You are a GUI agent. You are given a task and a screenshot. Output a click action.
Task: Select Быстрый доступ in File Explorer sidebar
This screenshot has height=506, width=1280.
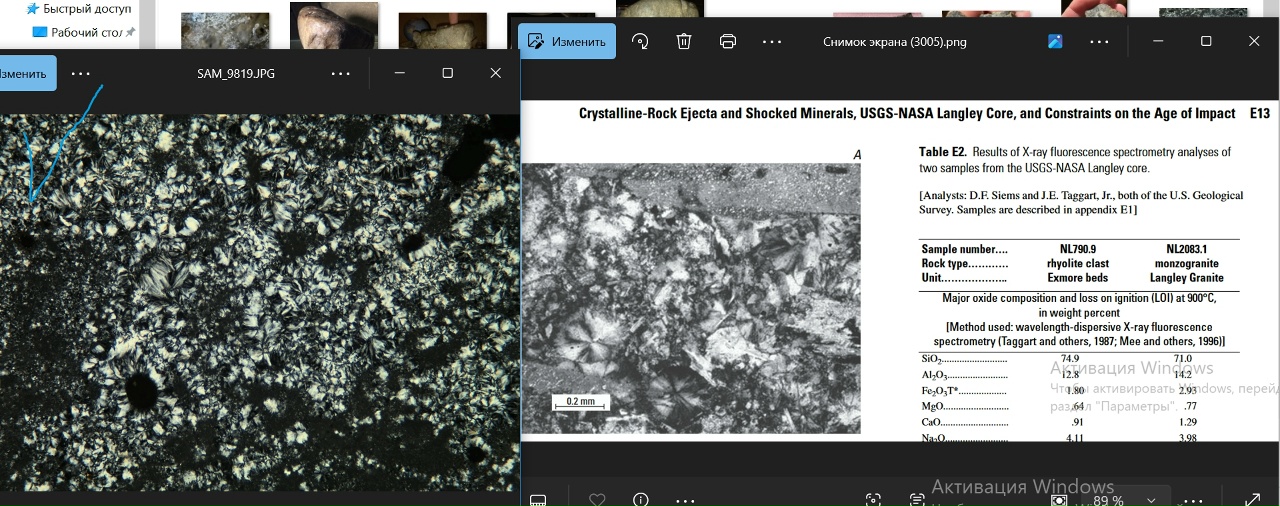click(86, 9)
